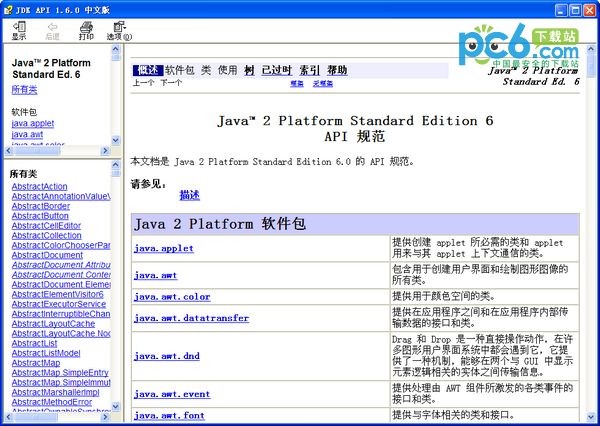
Task: Click the 所有类 link in the packages pane
Action: coord(25,90)
